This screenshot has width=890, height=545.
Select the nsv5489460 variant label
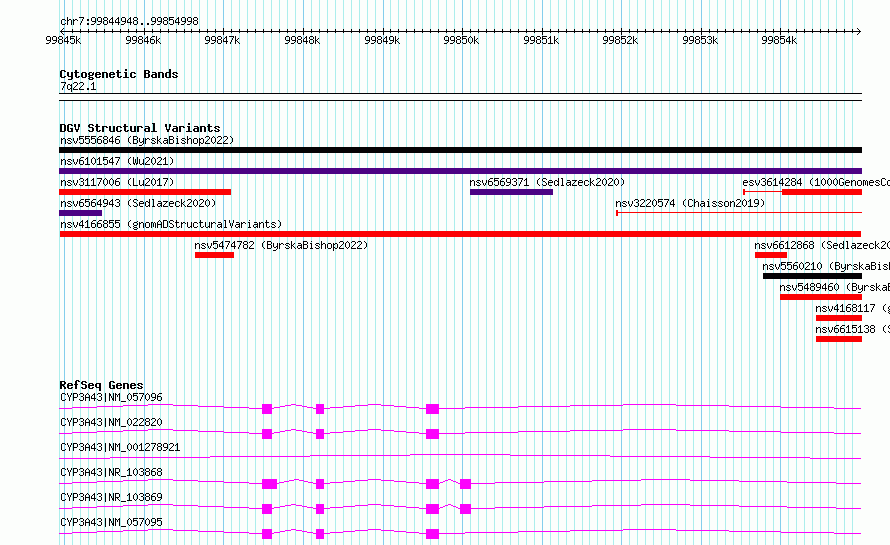click(x=834, y=287)
